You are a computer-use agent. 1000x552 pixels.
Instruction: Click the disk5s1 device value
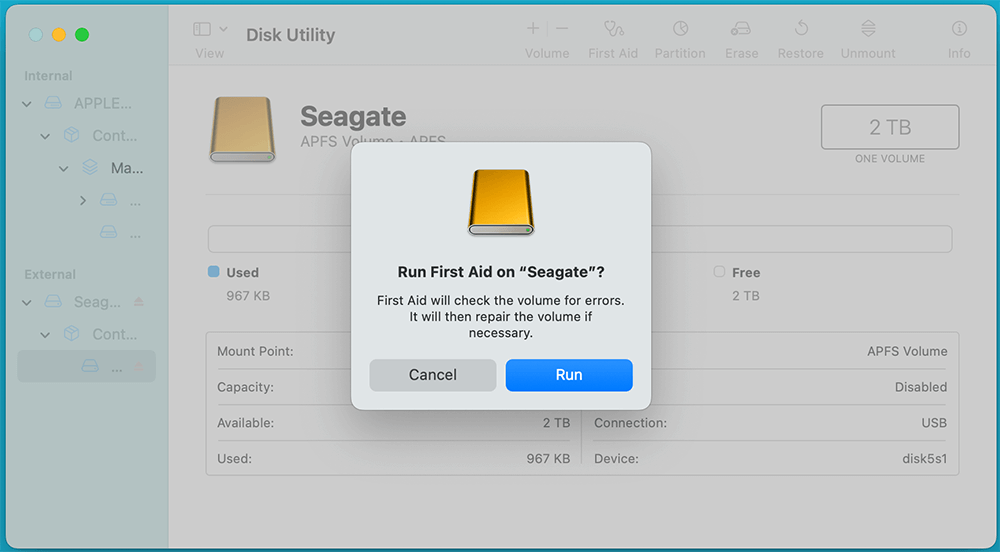925,458
